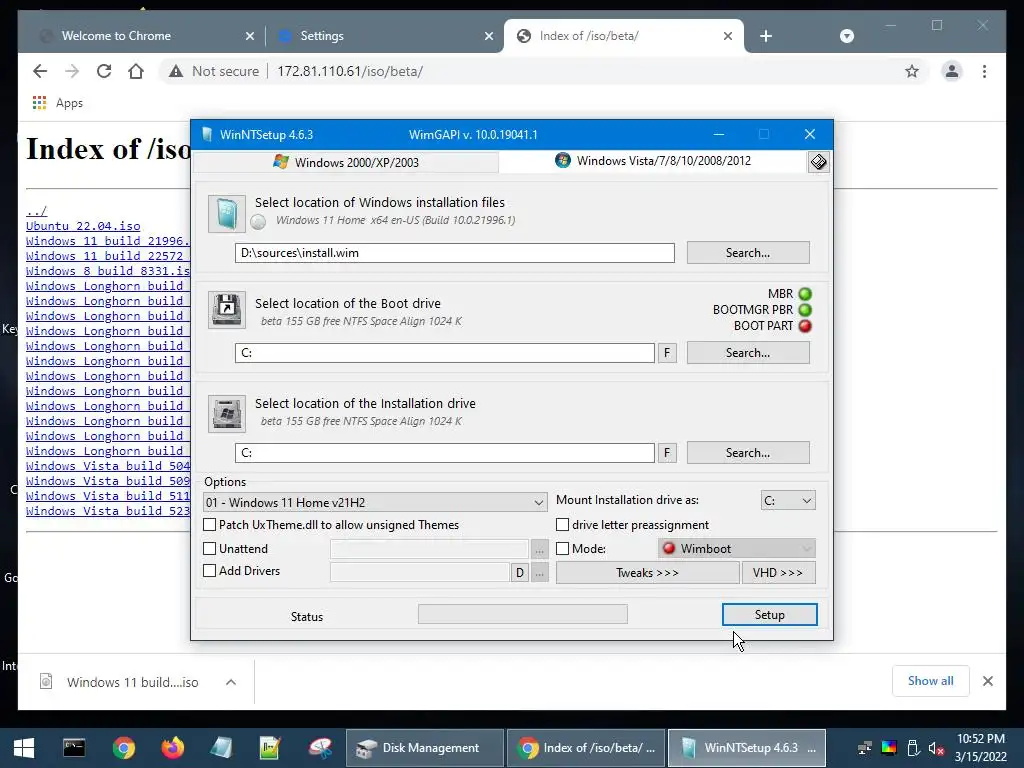Click Search for installation files
The width and height of the screenshot is (1024, 768).
[x=748, y=253]
